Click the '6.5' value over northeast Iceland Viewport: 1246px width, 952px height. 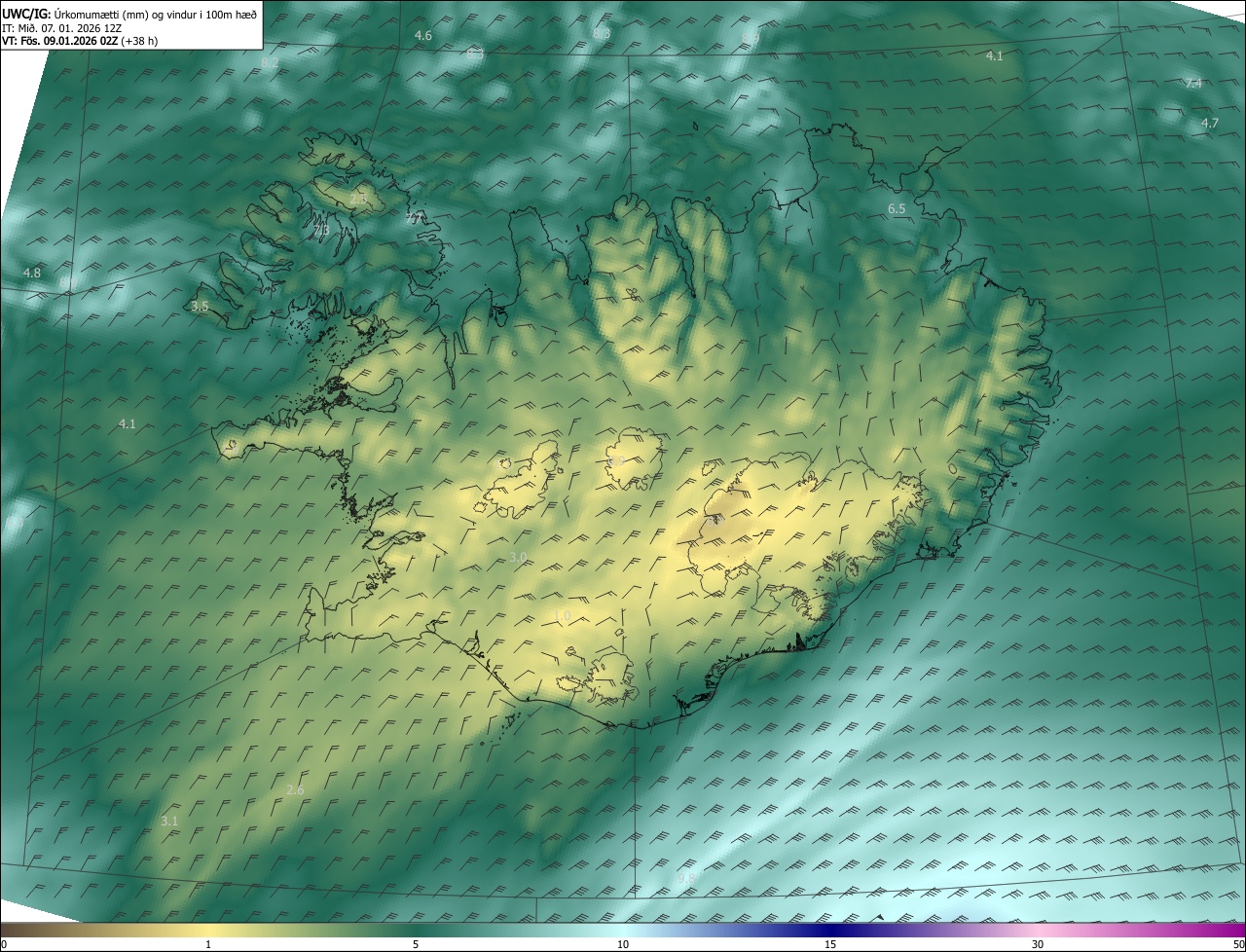pyautogui.click(x=897, y=209)
